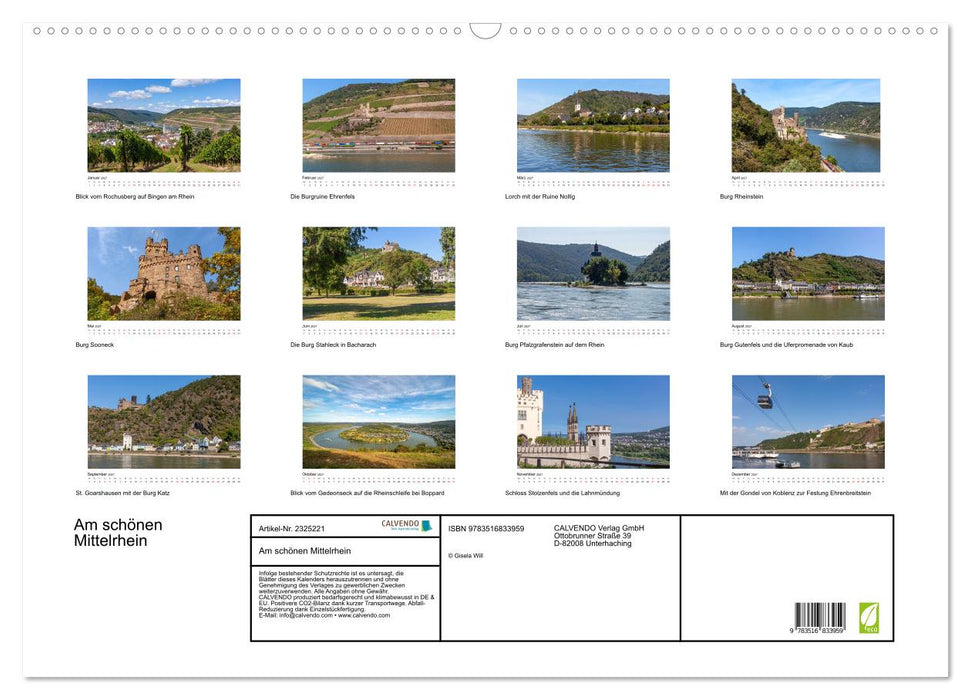Click 'Ottobrunner Straße 39' address line
The height and width of the screenshot is (700, 971).
(x=593, y=536)
